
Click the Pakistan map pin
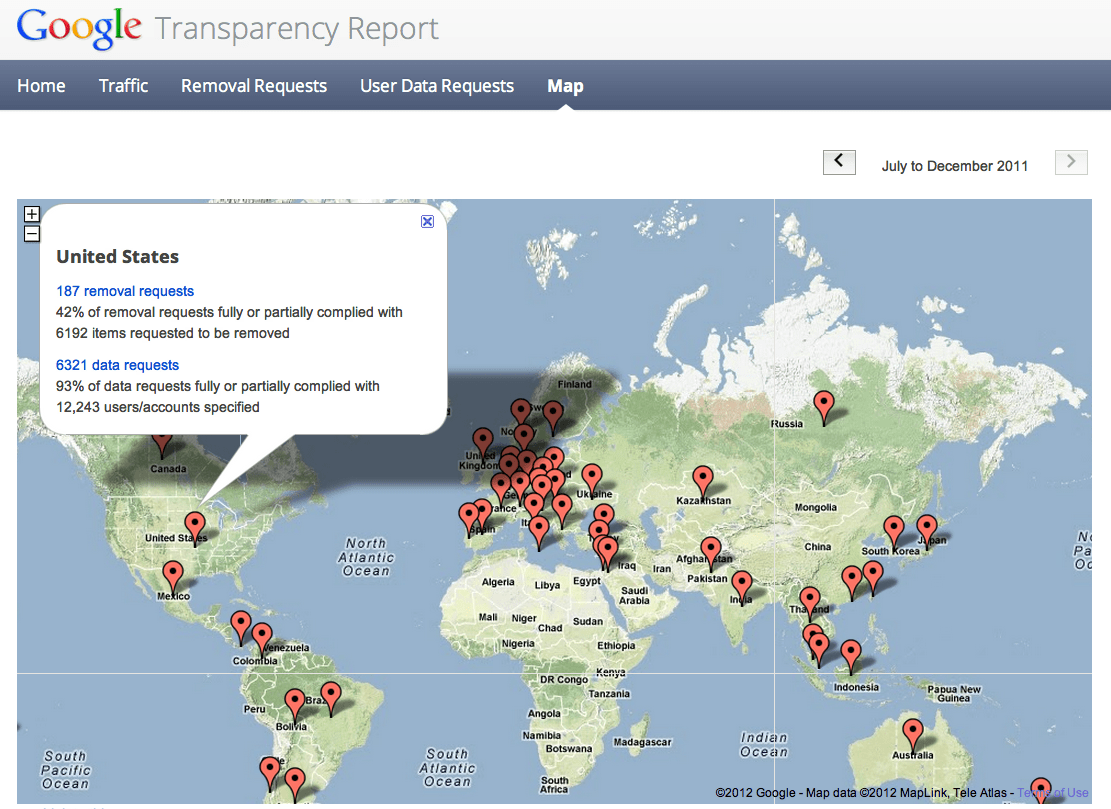coord(711,552)
